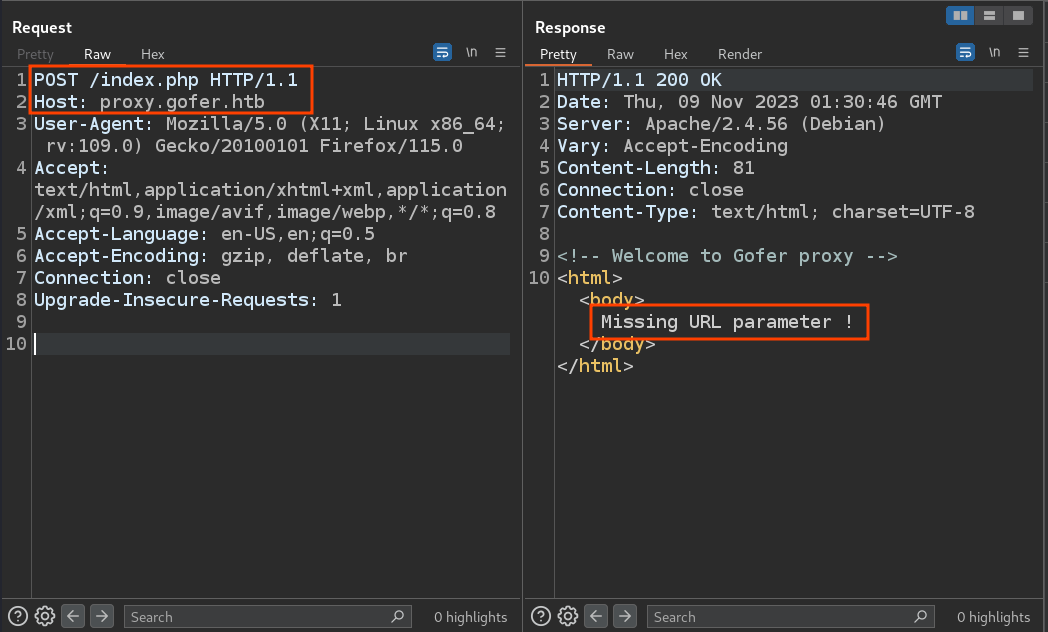Image resolution: width=1048 pixels, height=632 pixels.
Task: Go to next Request search match
Action: click(x=101, y=616)
